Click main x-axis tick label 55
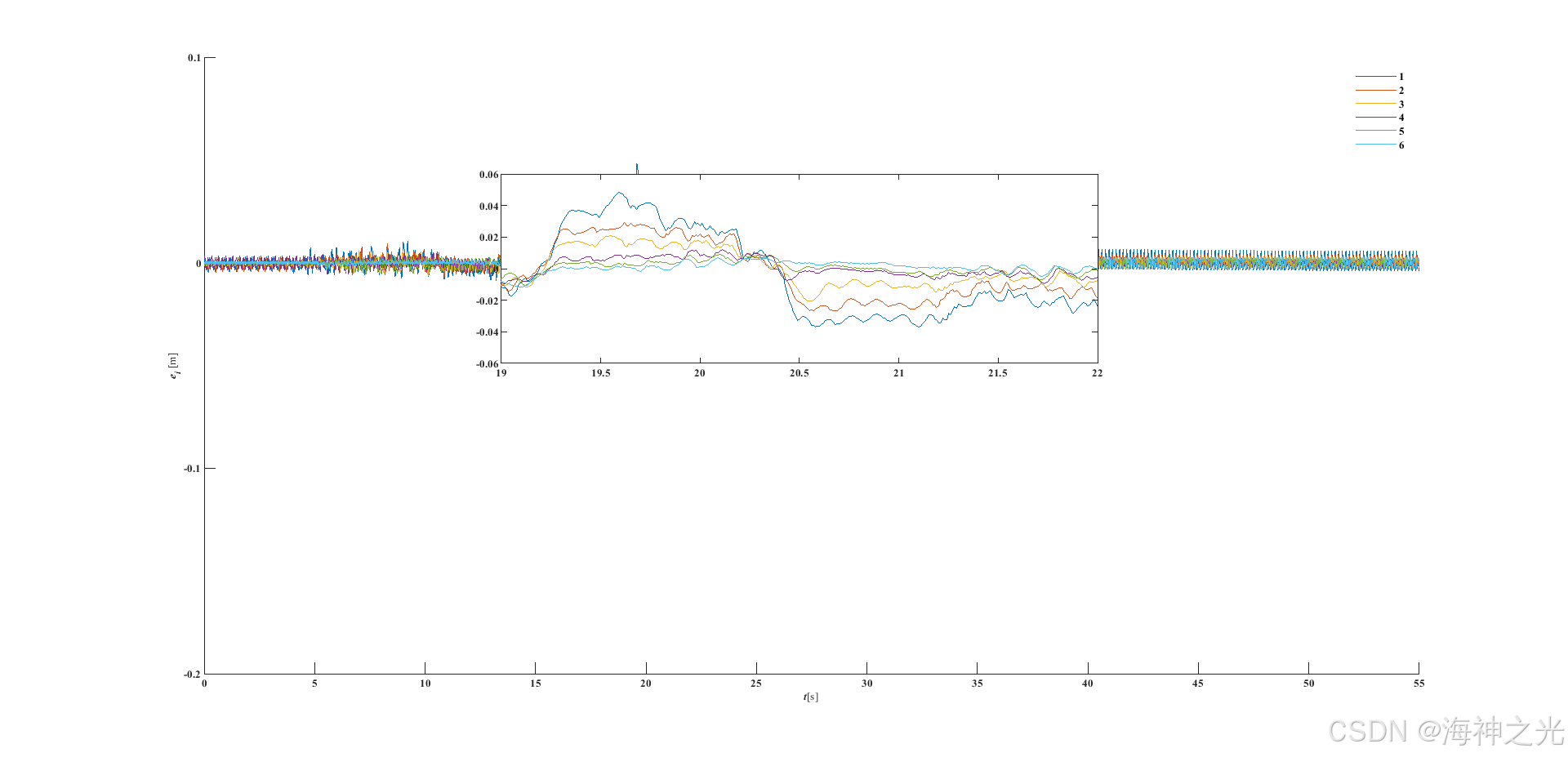Screen dimensions: 1568x757 (x=1419, y=684)
